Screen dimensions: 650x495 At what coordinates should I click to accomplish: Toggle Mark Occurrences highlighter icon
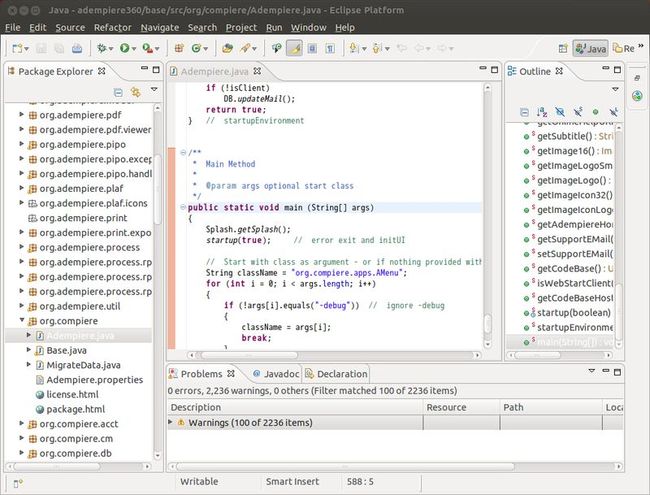tap(294, 49)
